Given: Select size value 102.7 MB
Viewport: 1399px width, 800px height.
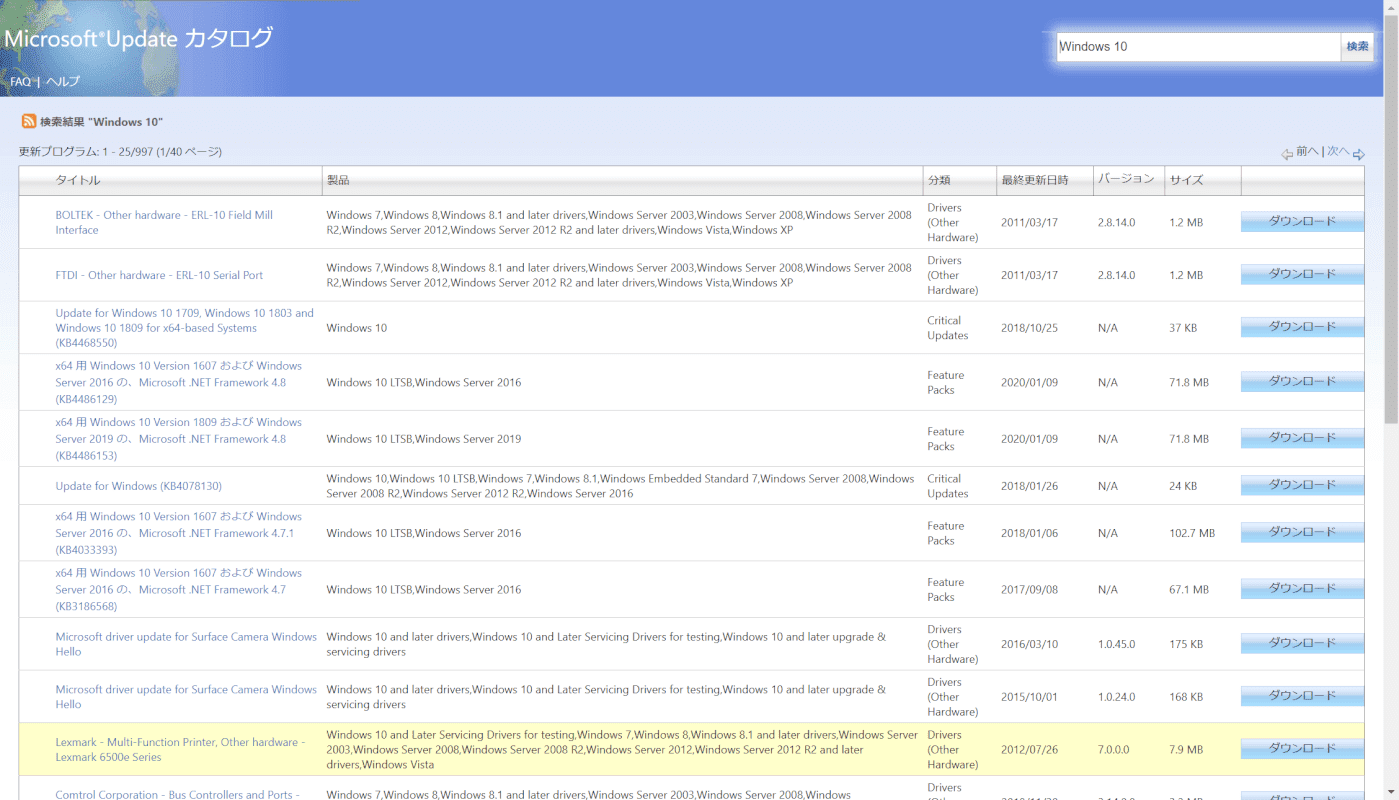Looking at the screenshot, I should (1192, 533).
